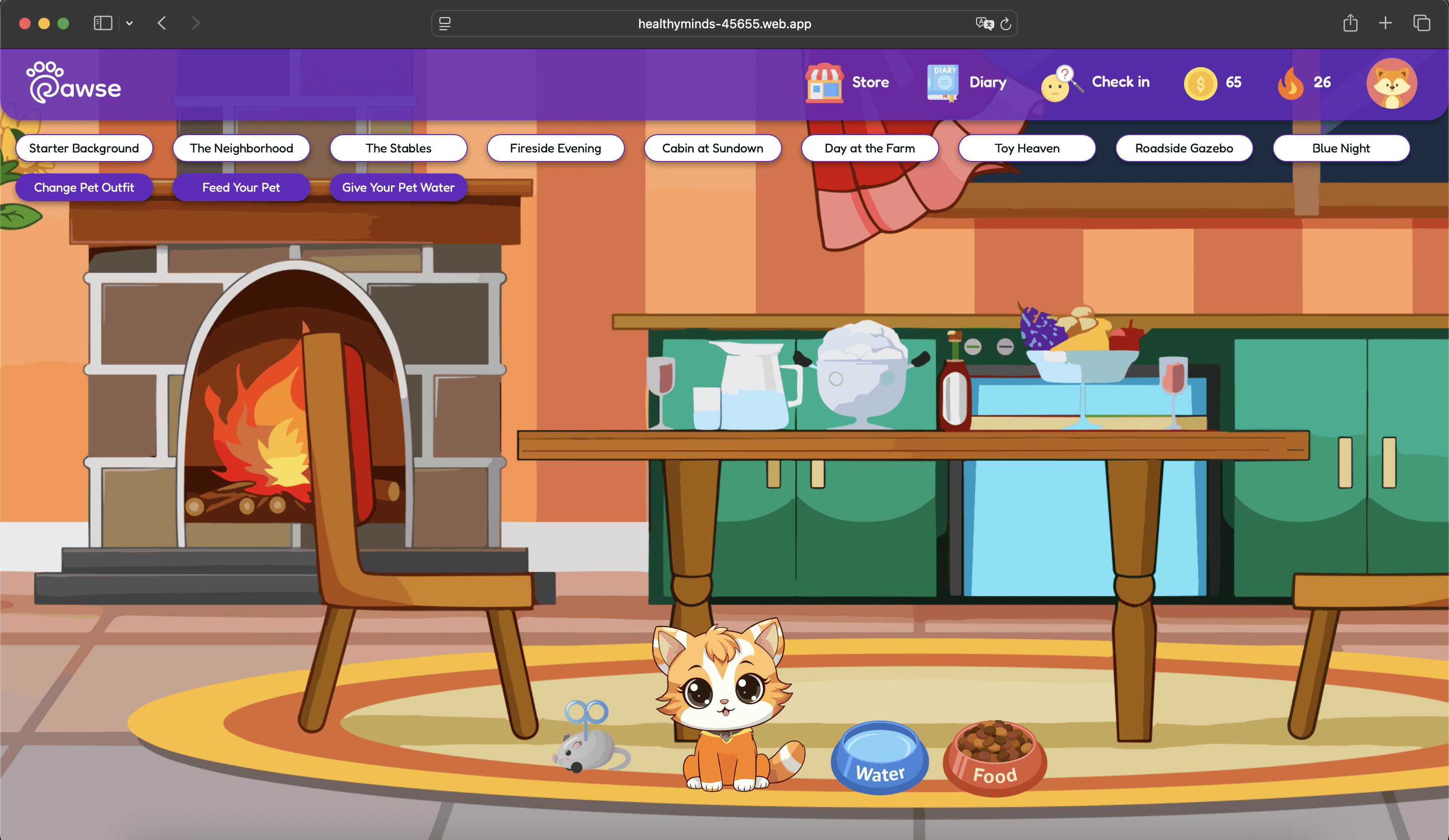Click the red Food bowl

point(994,758)
